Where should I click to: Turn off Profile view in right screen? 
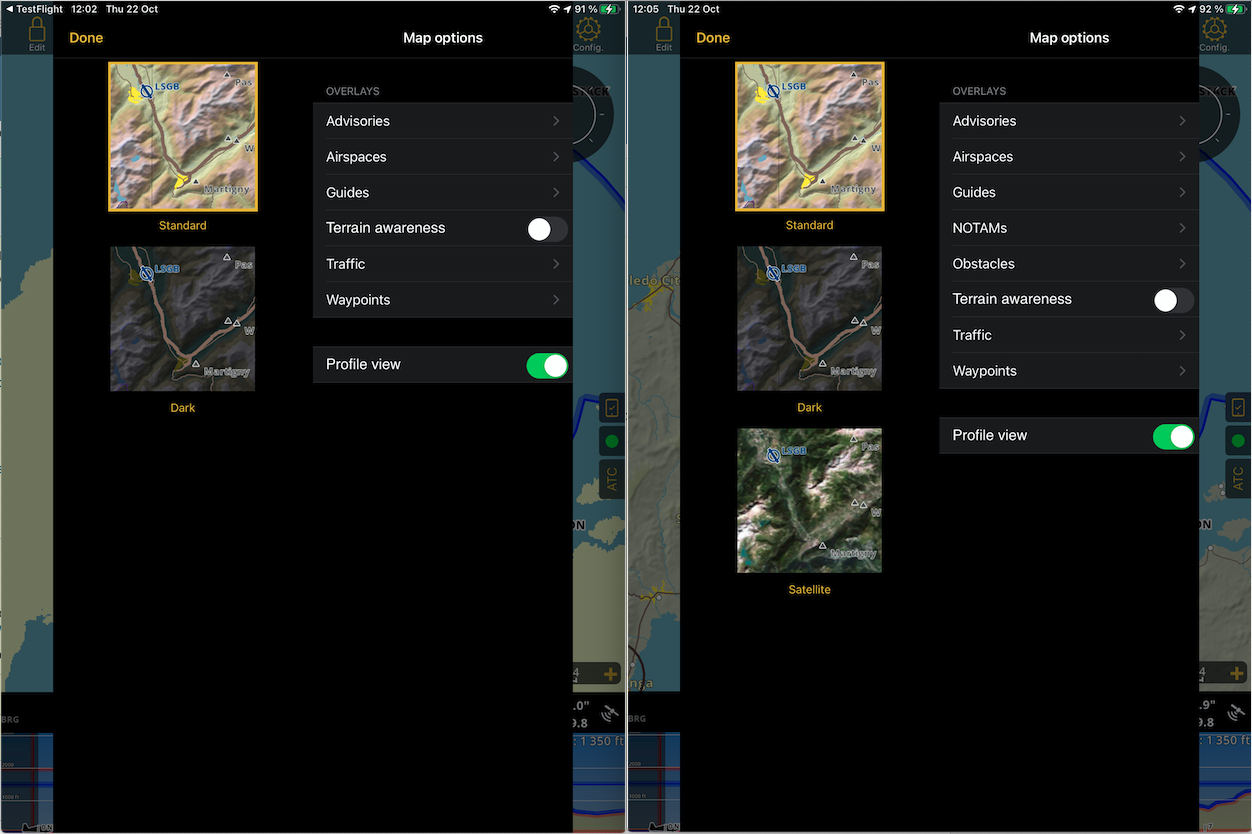coord(1173,436)
